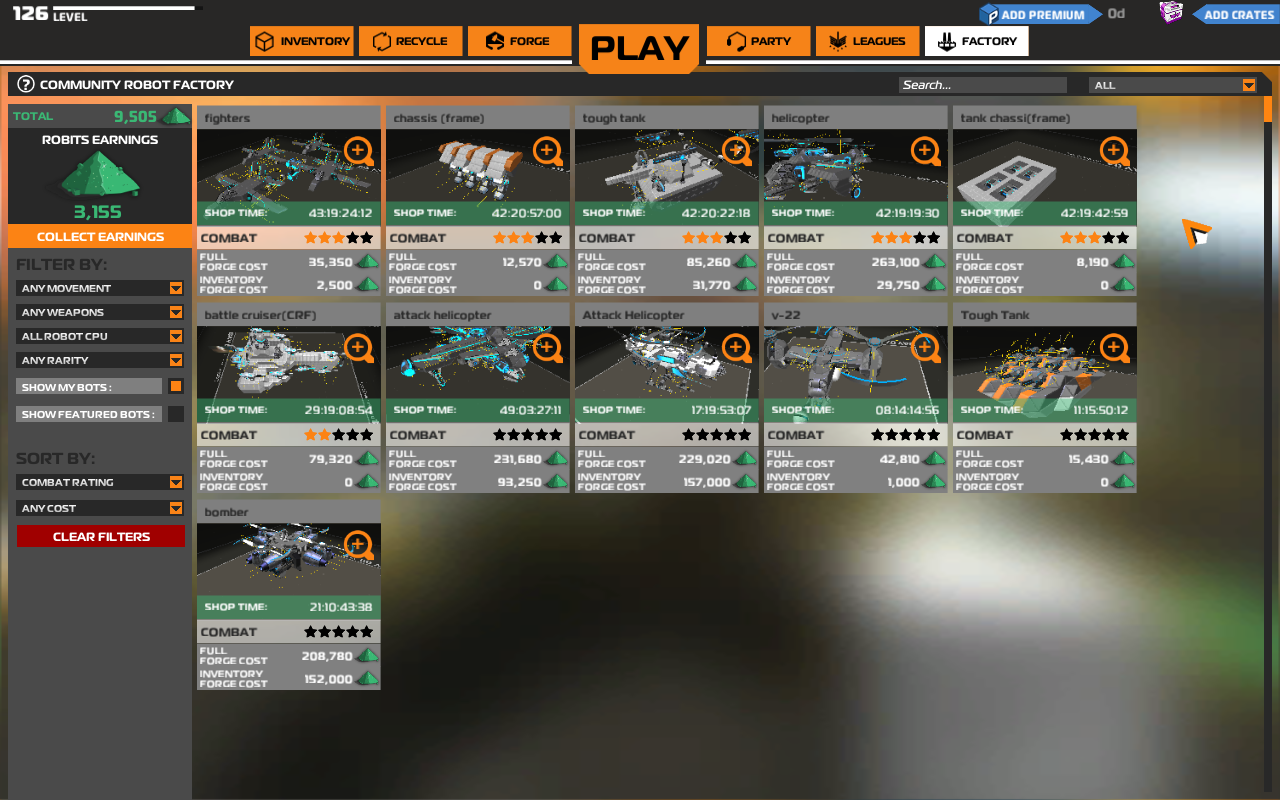Click bomber full forge cost 208,780
Screen dimensions: 1280x800
327,657
